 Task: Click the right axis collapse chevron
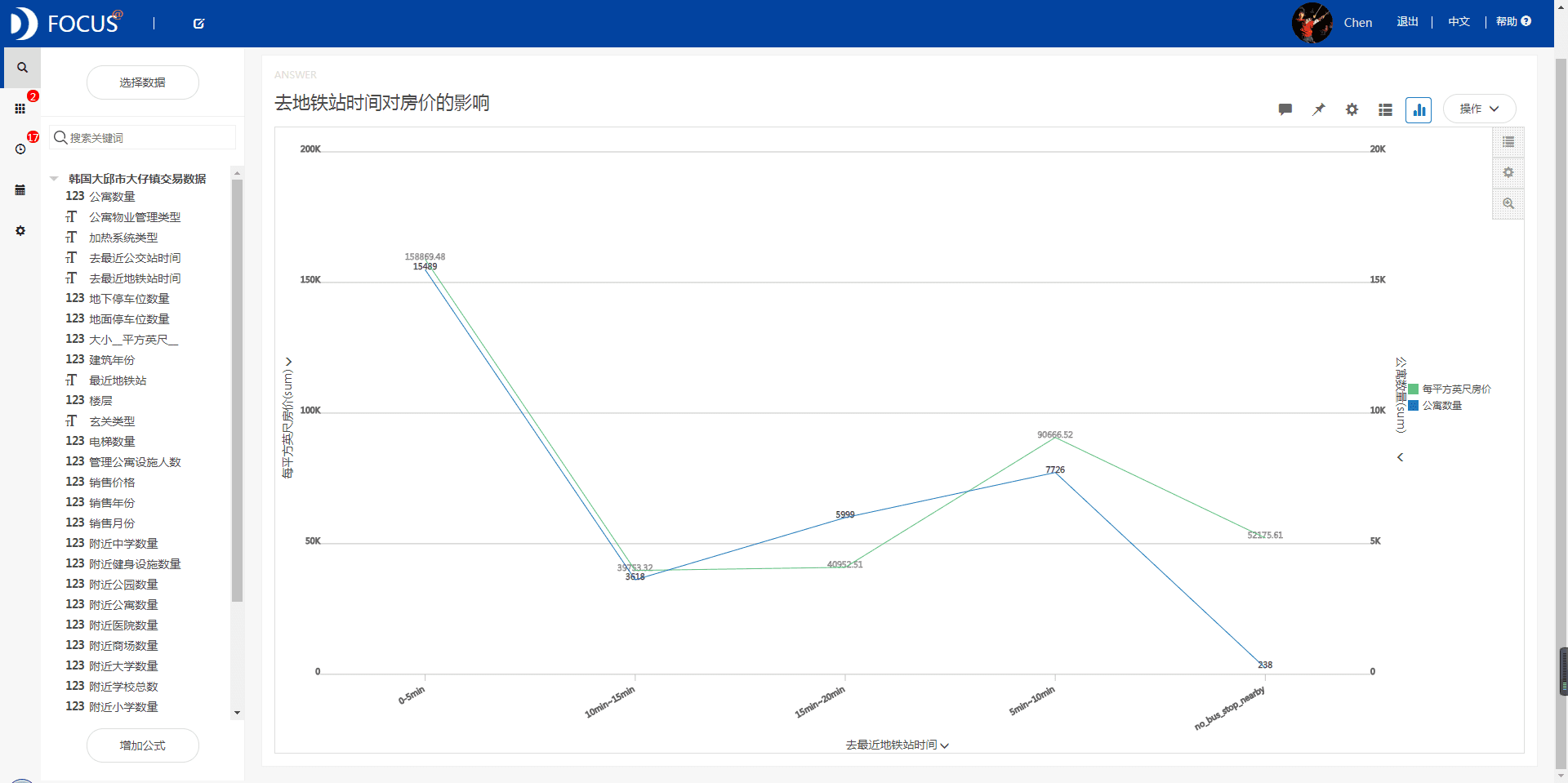pos(1400,457)
